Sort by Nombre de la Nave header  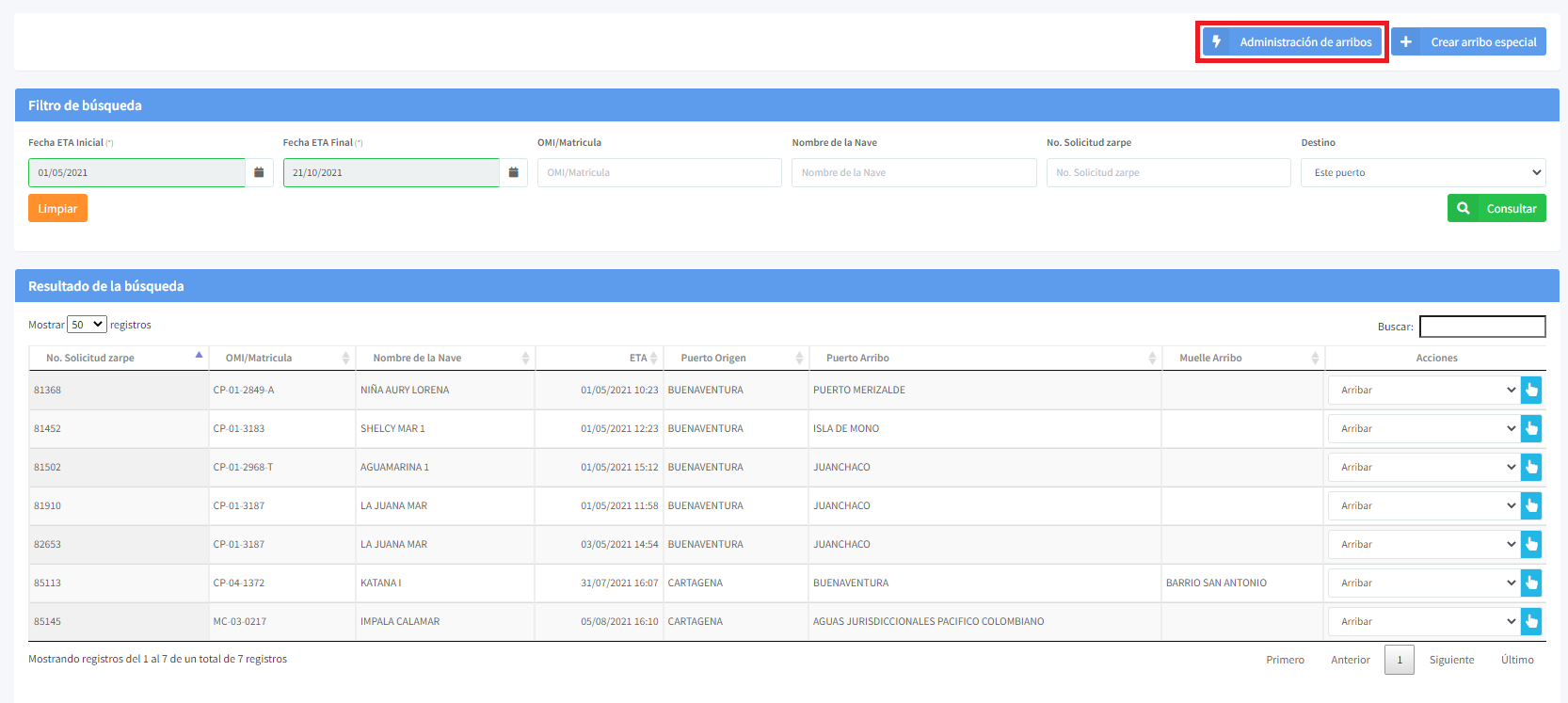[x=417, y=358]
